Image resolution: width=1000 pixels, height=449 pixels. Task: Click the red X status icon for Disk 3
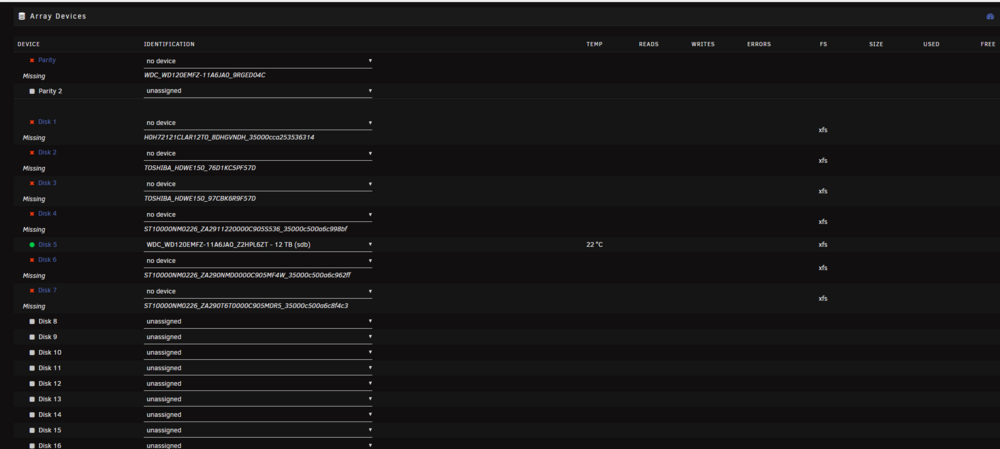pos(32,183)
